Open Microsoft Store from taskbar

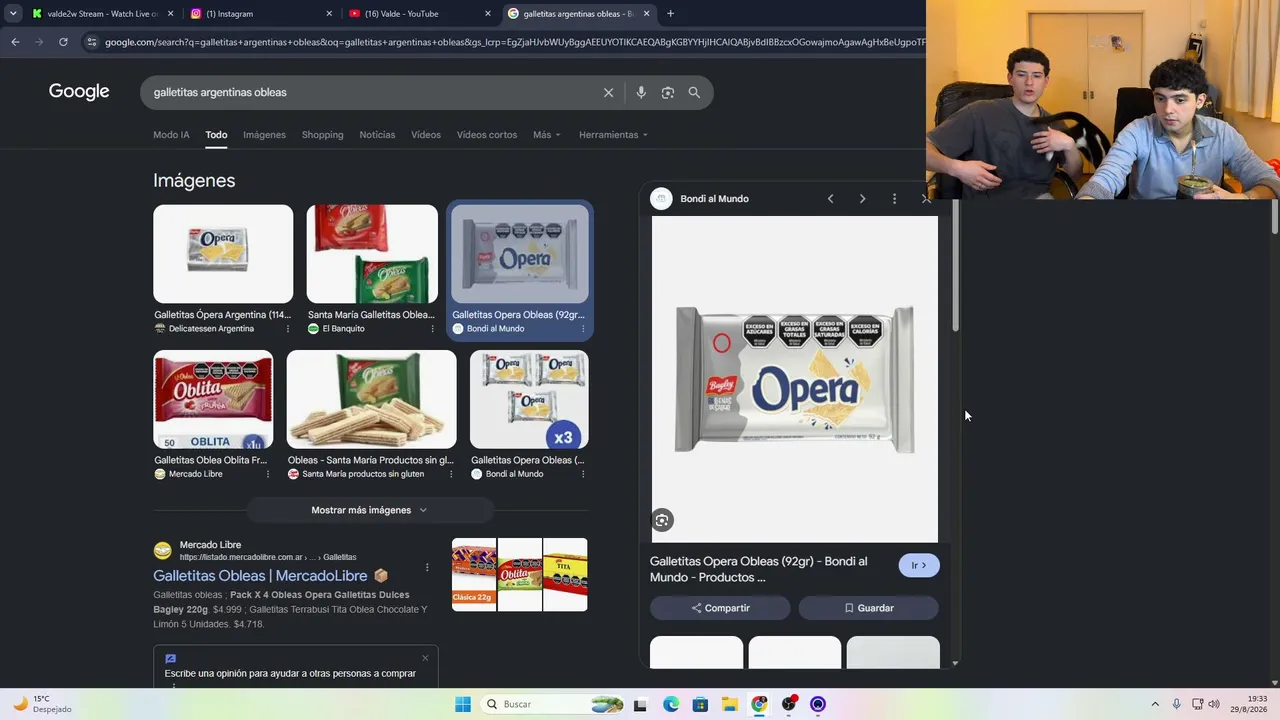700,704
